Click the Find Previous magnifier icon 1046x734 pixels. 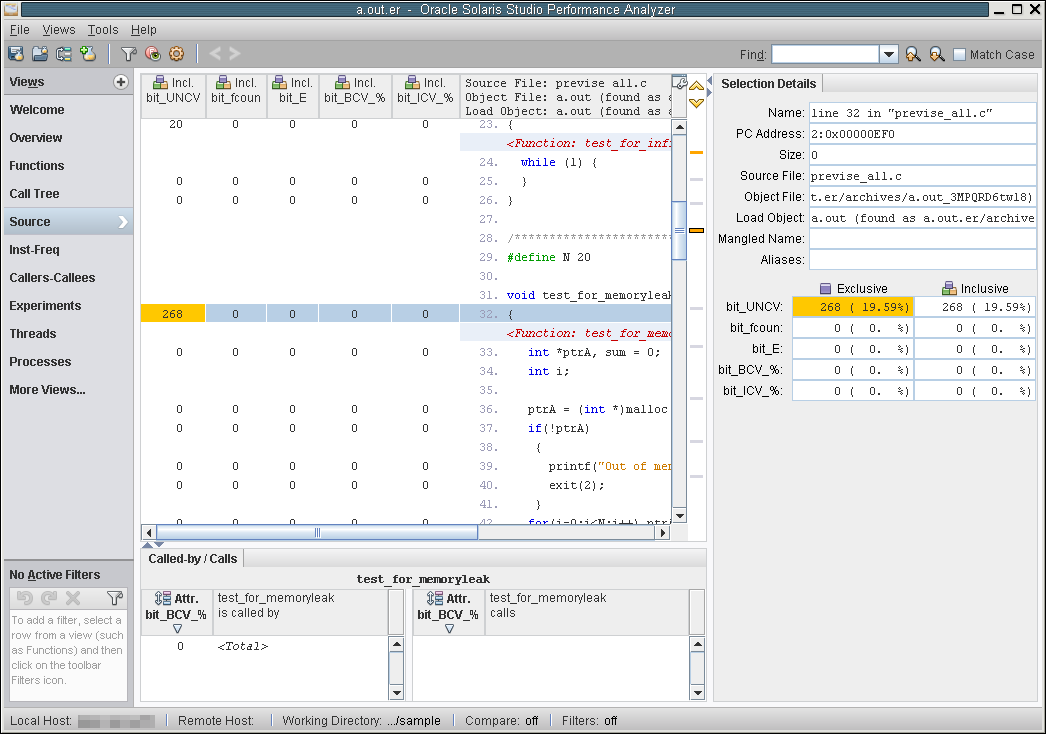click(x=913, y=55)
